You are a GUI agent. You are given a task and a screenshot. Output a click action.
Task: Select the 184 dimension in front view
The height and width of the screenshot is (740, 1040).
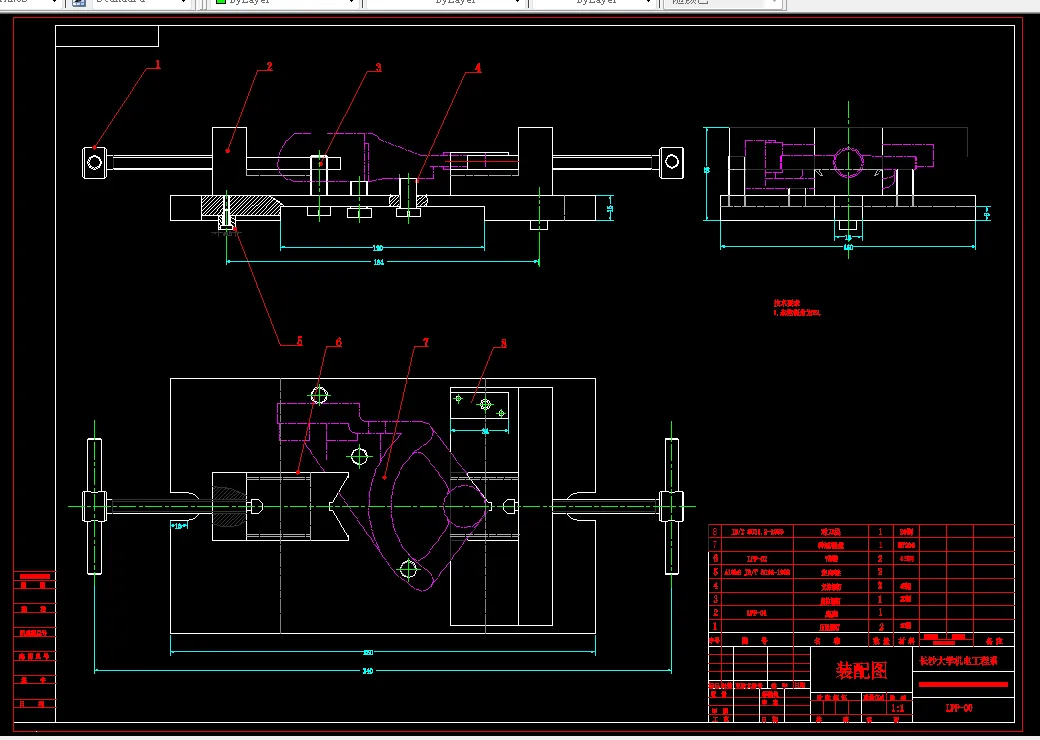379,262
